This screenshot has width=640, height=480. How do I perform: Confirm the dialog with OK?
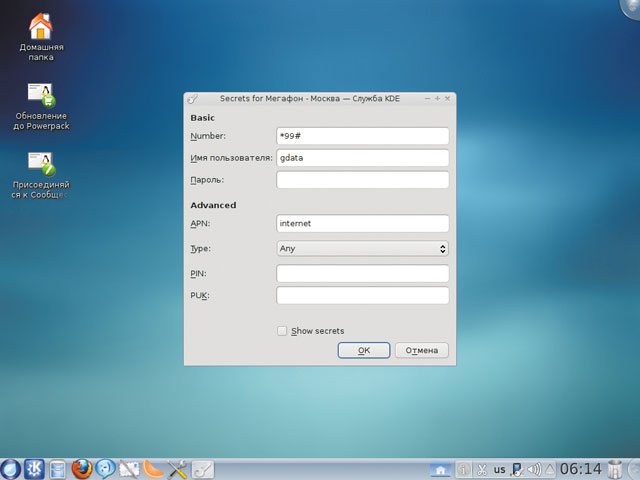(x=364, y=350)
